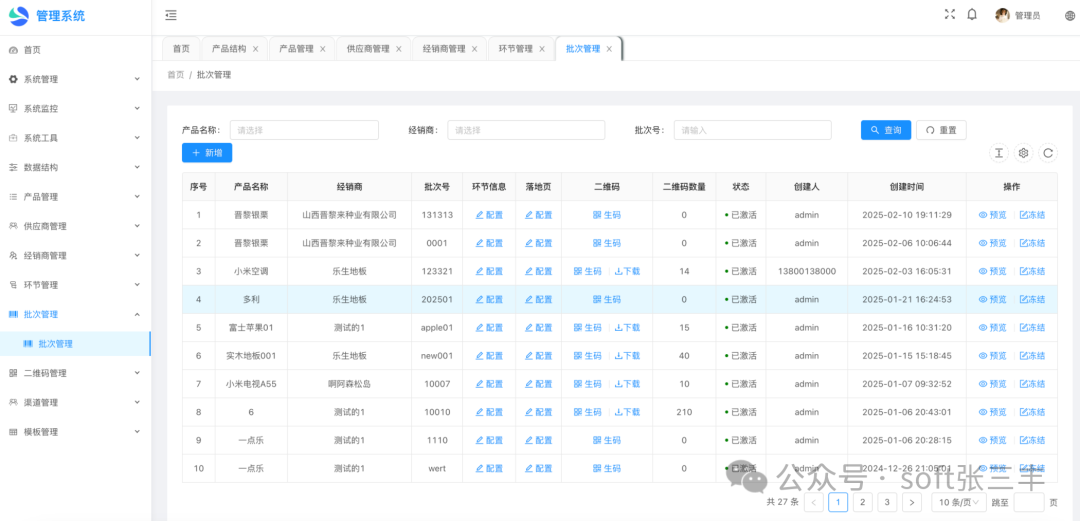Click the 批次号 input field
Screen dimensions: 1080x521
click(752, 130)
